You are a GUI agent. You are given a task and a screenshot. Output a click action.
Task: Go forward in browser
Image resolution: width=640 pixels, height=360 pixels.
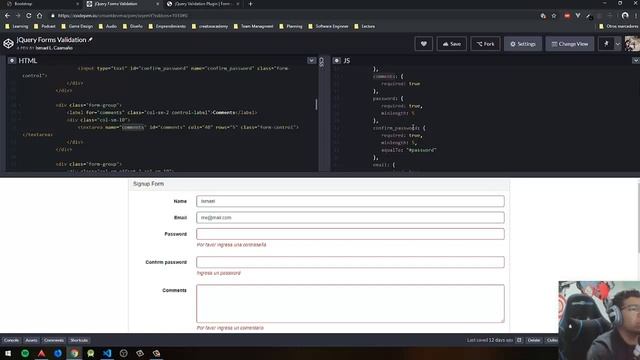(18, 16)
